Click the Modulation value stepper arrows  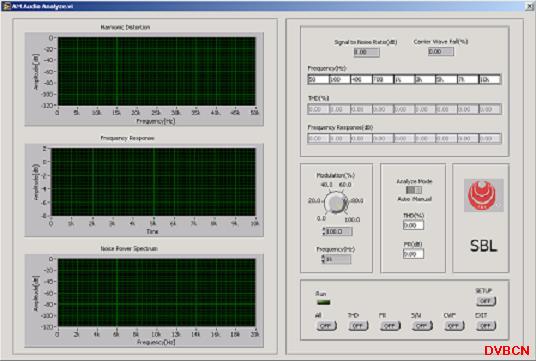(x=323, y=232)
